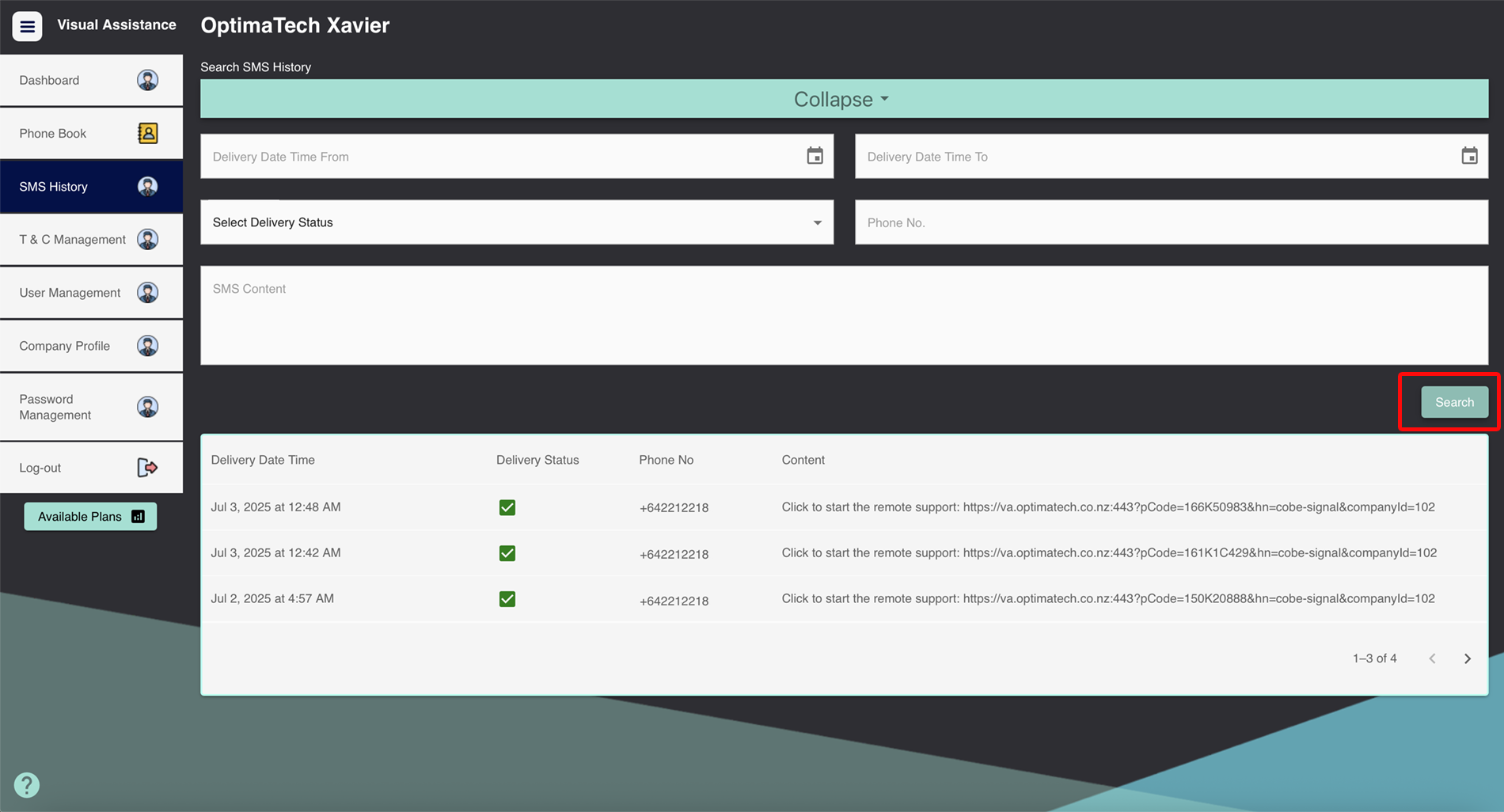
Task: Click the Delivery Date Time column header
Action: pos(263,460)
